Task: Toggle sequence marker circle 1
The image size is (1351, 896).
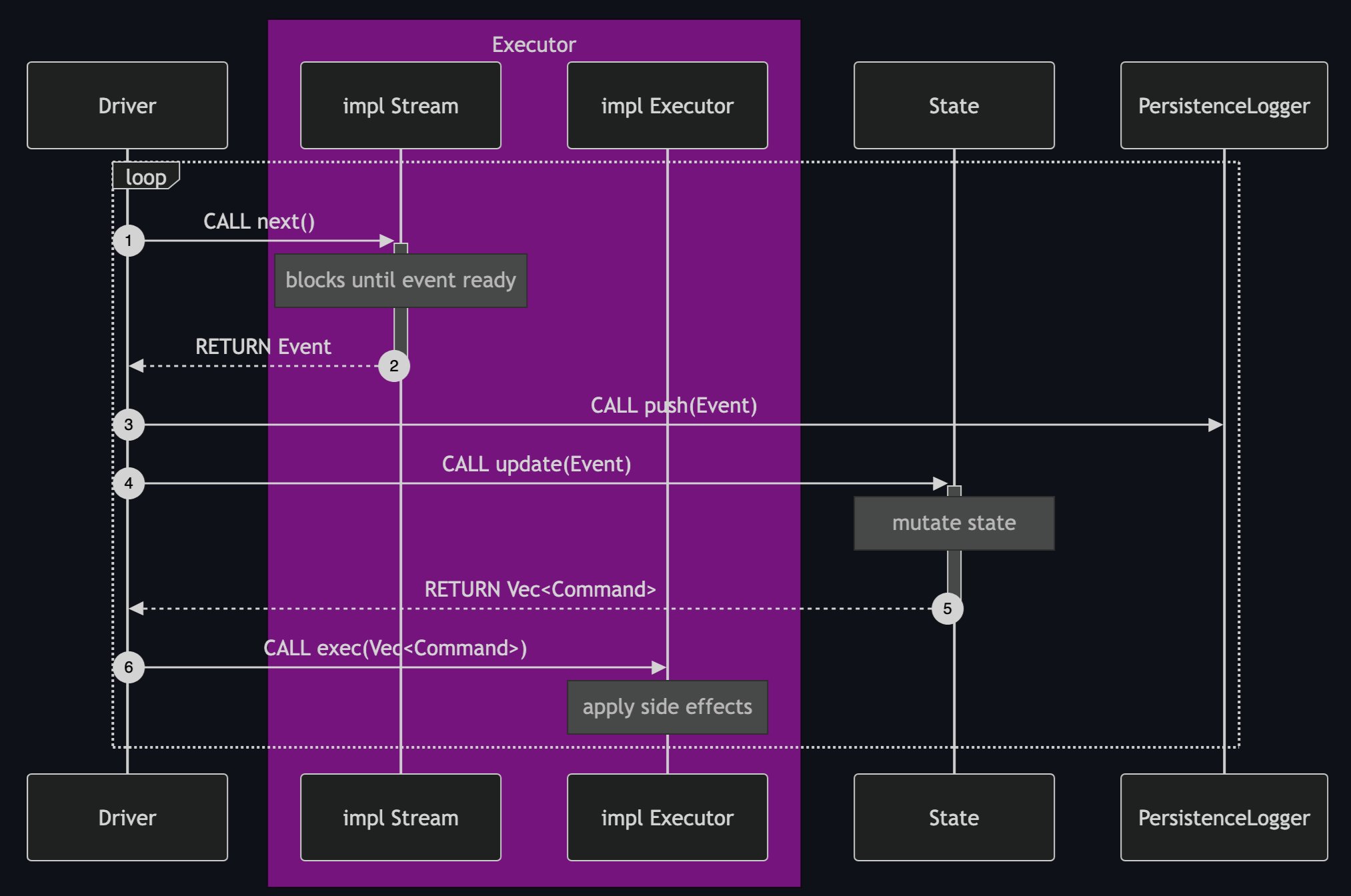Action: coord(129,241)
